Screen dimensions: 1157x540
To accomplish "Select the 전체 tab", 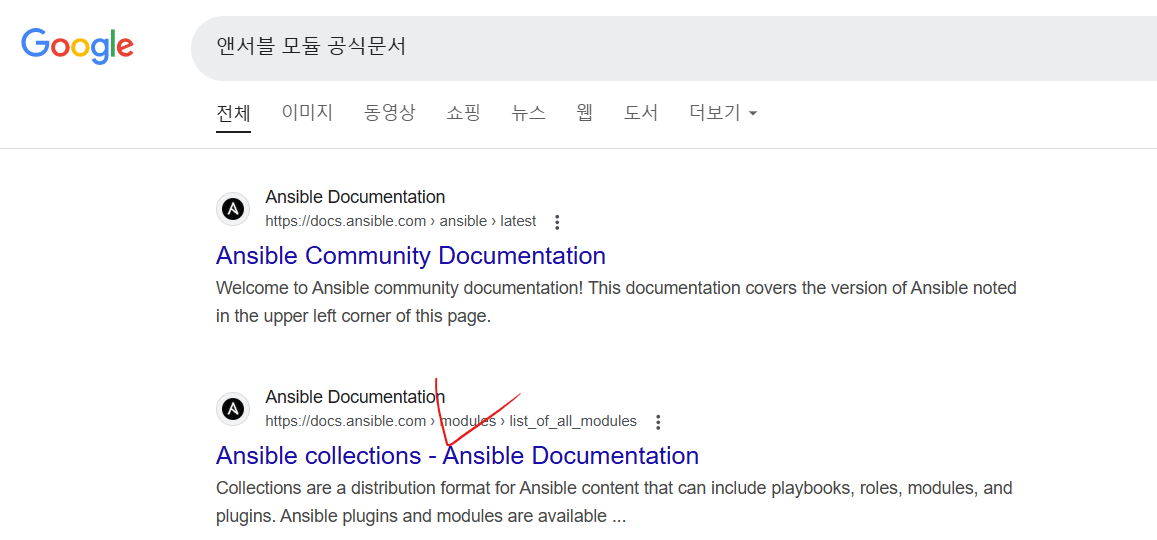I will [233, 113].
